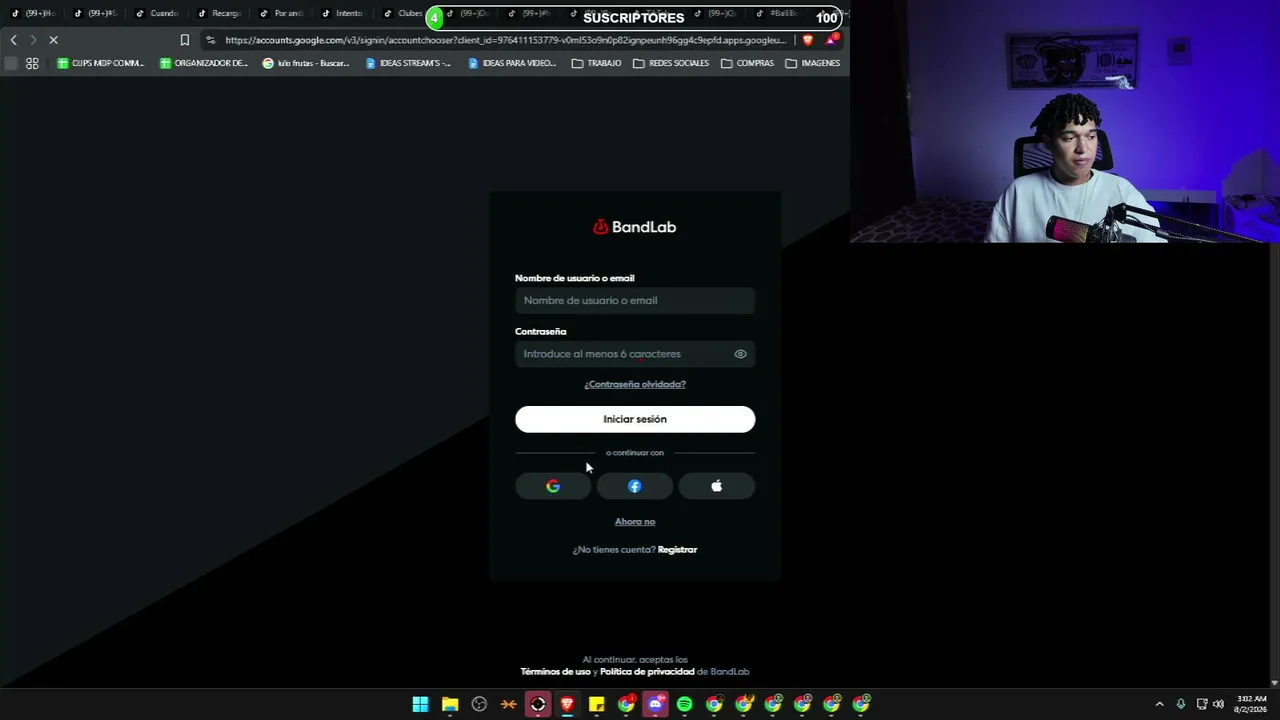
Task: Open volume control in the system tray
Action: point(1219,704)
